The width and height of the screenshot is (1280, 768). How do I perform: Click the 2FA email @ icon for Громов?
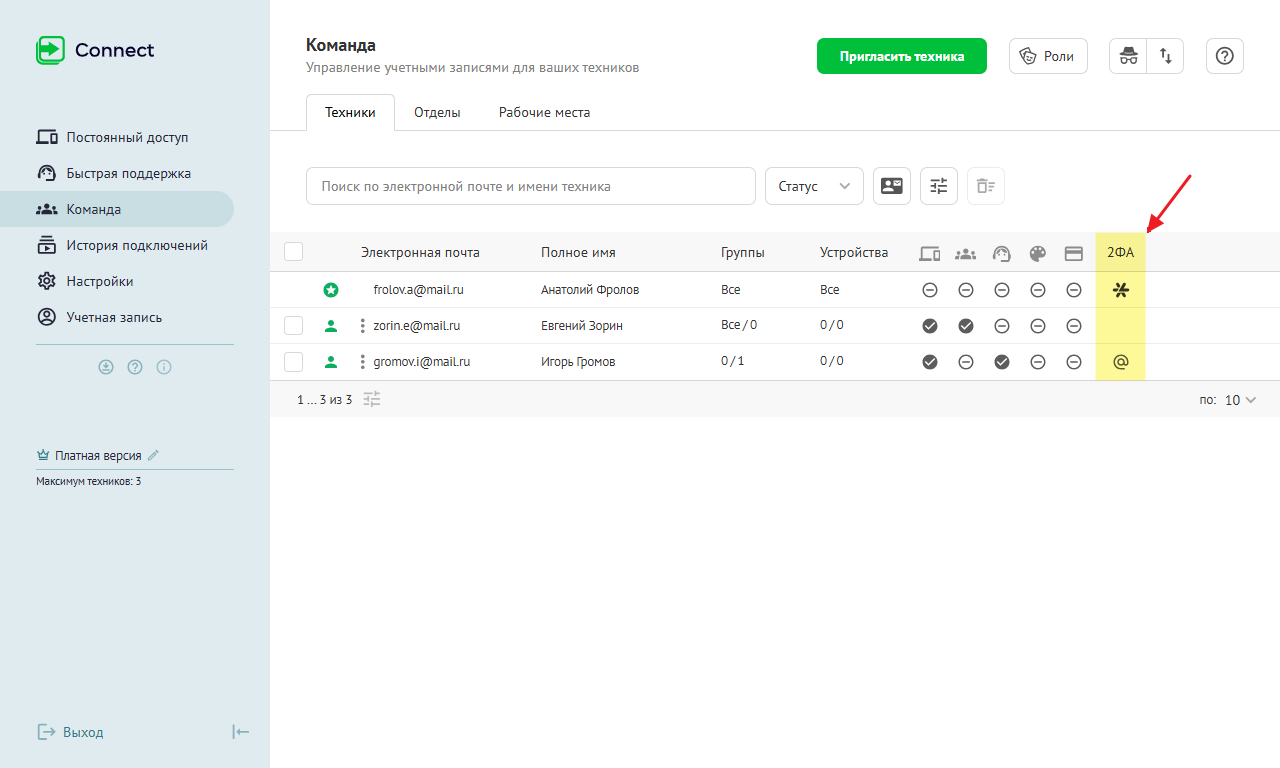click(x=1120, y=362)
